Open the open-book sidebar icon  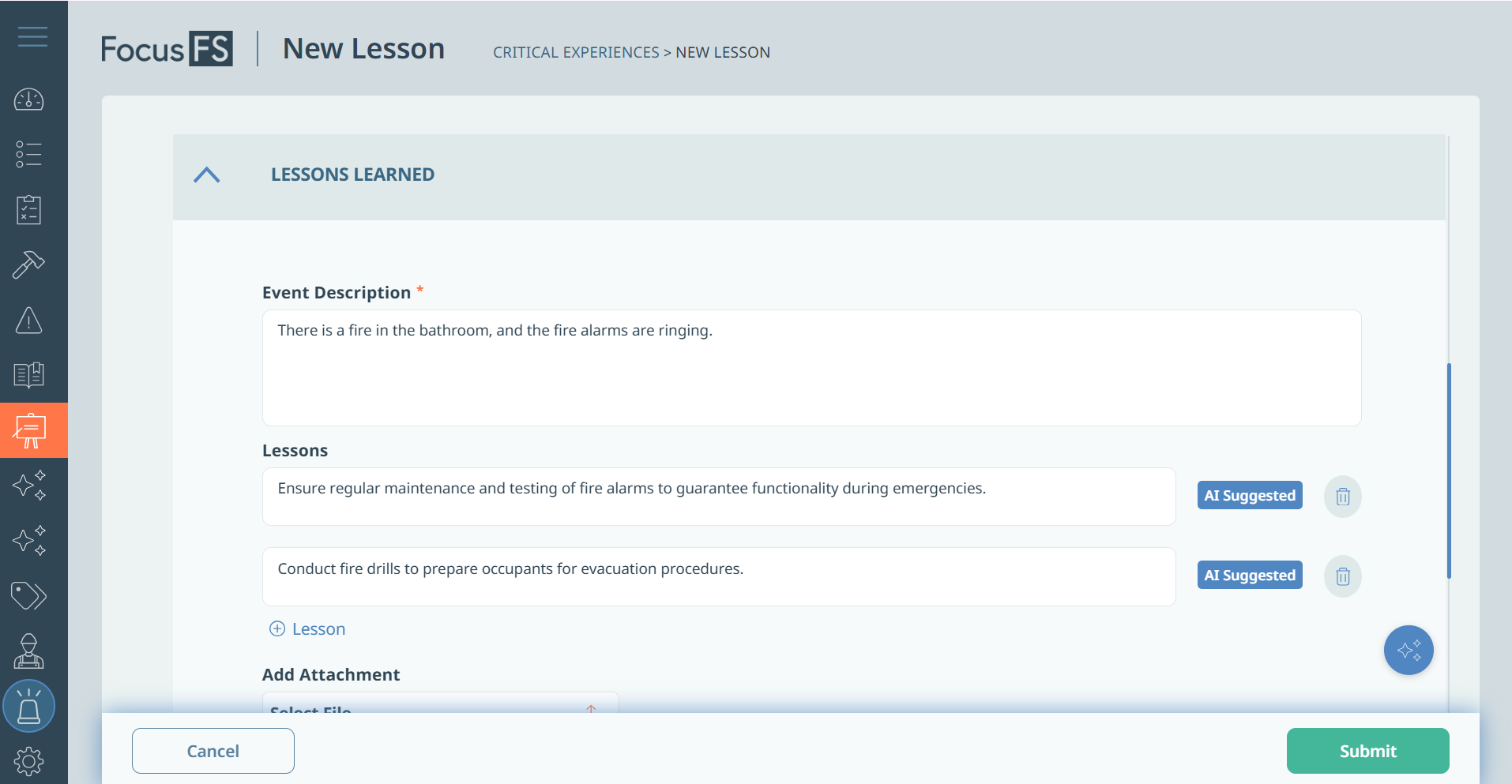[x=29, y=375]
